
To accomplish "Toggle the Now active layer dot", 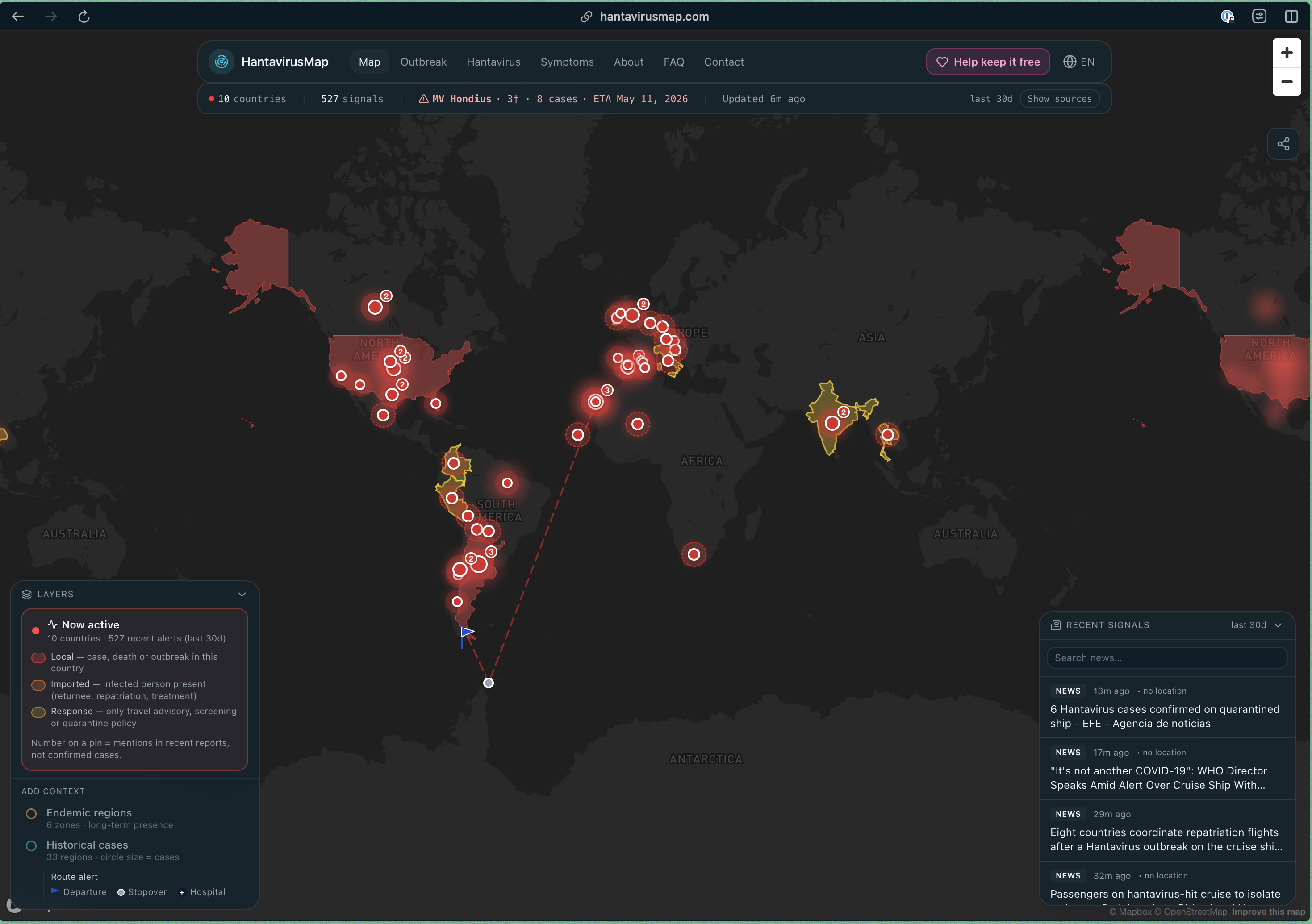I will coord(35,631).
